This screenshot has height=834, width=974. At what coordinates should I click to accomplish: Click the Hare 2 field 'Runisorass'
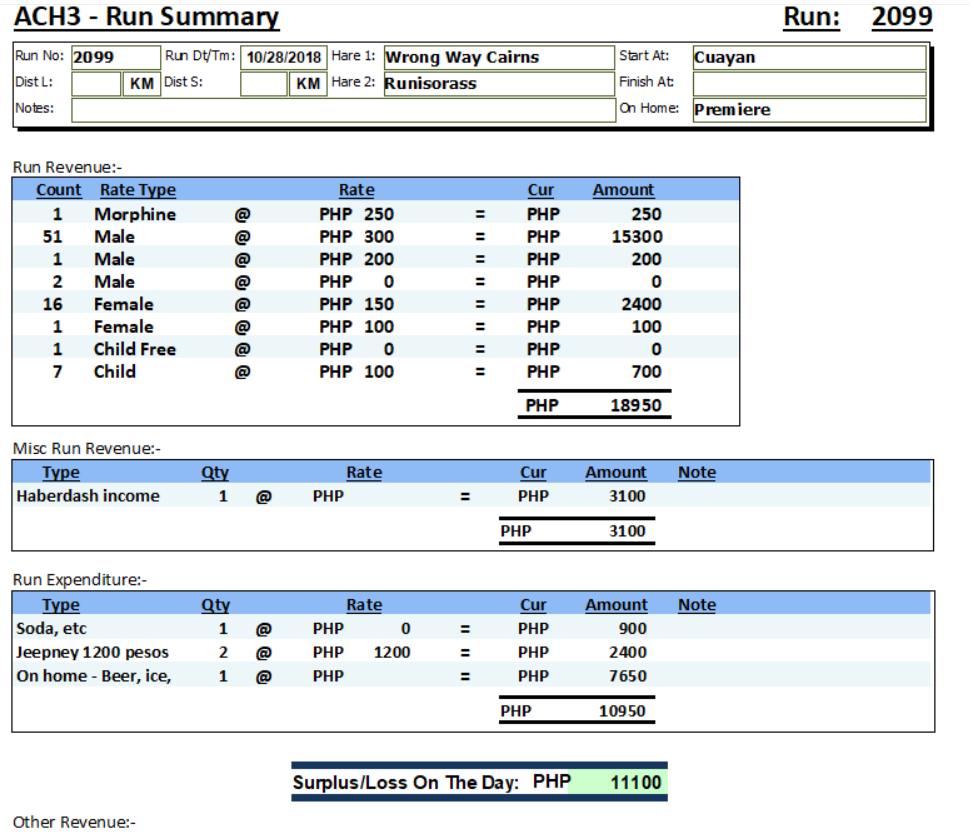point(497,84)
